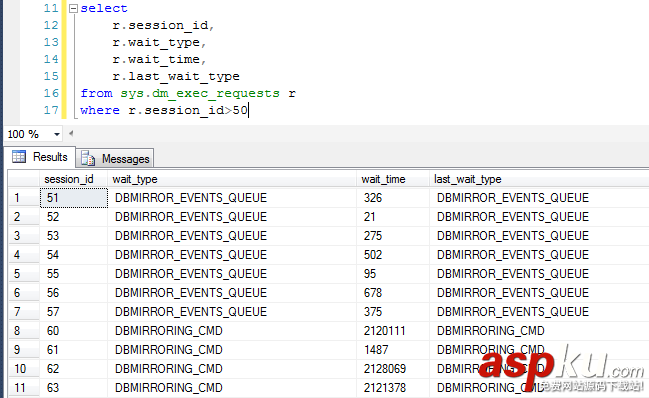Select the session_id cell 52
649x398 pixels.
click(x=74, y=217)
